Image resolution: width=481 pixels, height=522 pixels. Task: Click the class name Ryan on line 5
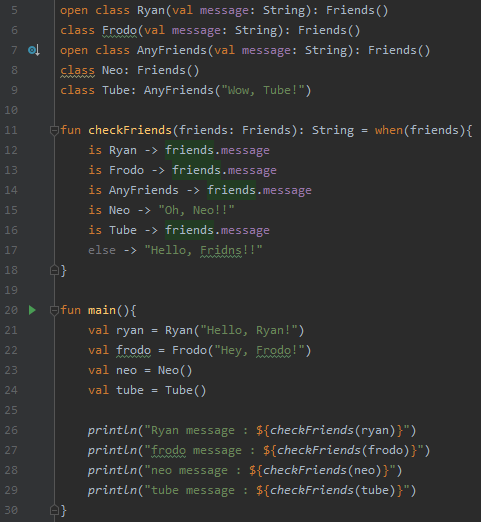pos(151,11)
